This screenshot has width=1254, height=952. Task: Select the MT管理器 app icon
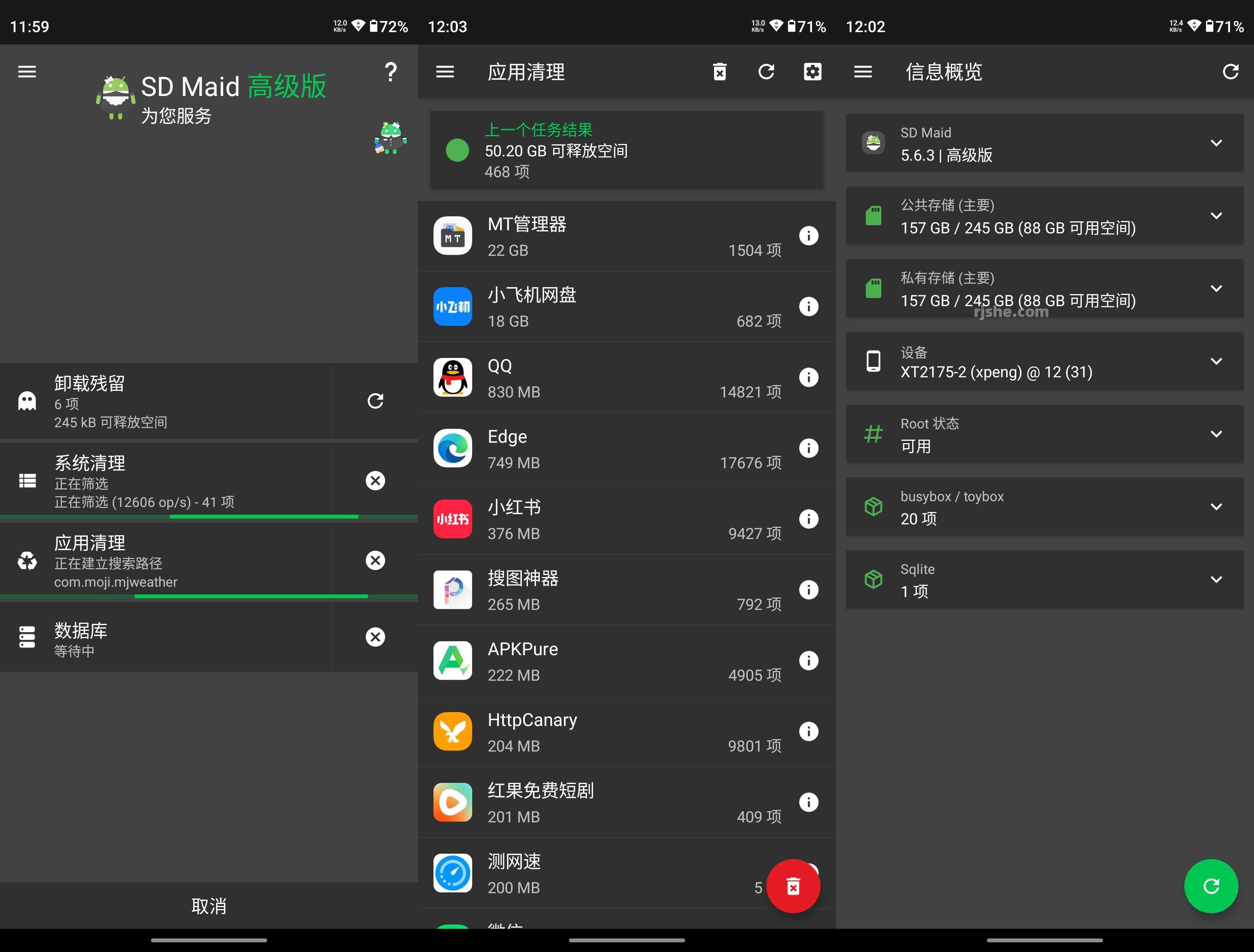[x=453, y=236]
